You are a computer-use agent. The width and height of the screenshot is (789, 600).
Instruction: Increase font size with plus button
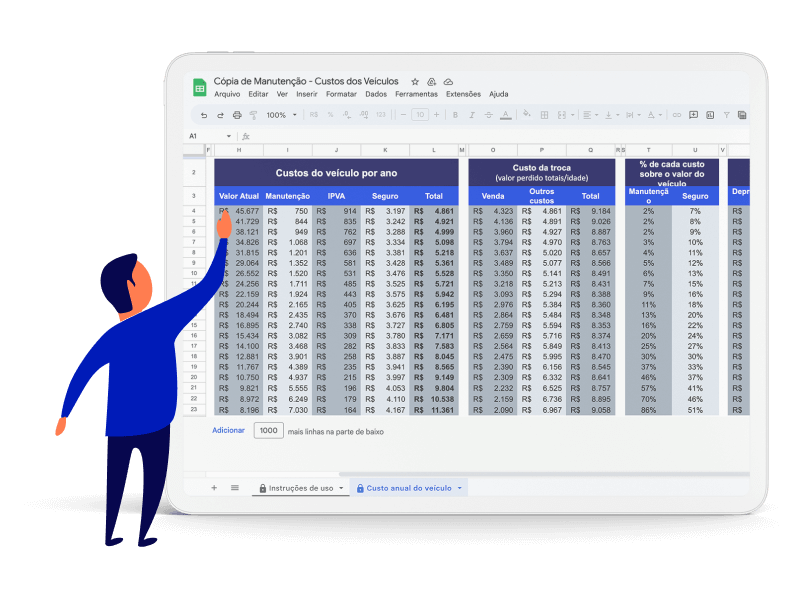pos(437,115)
